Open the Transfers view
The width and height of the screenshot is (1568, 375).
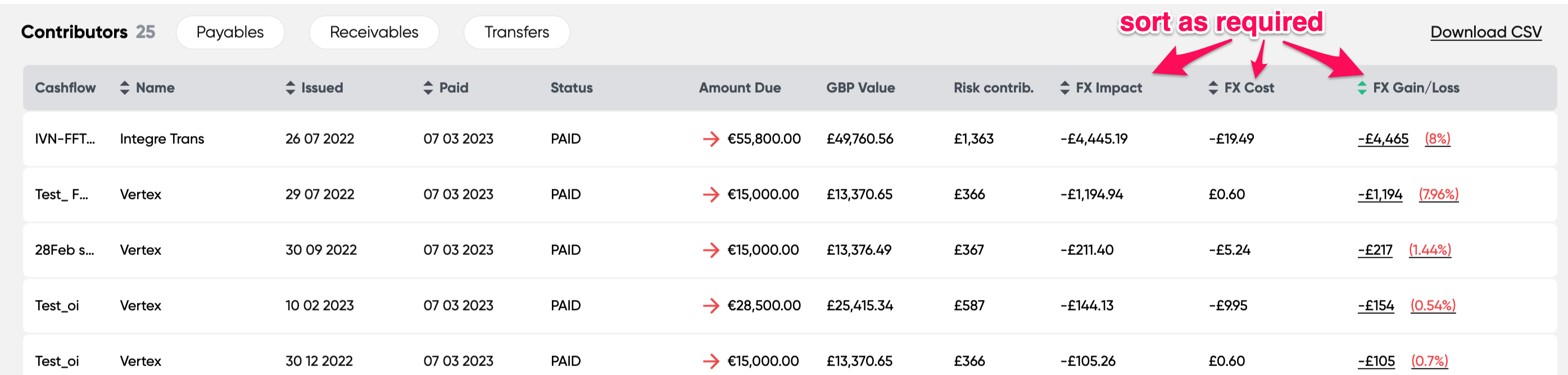pos(516,31)
